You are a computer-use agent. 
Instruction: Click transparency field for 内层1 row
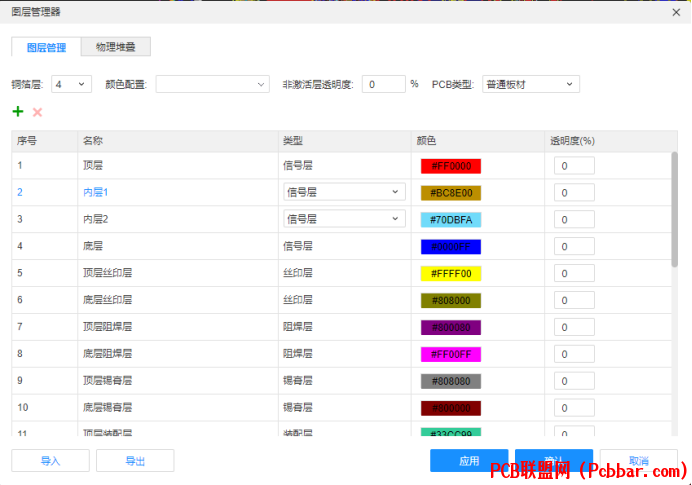point(574,193)
